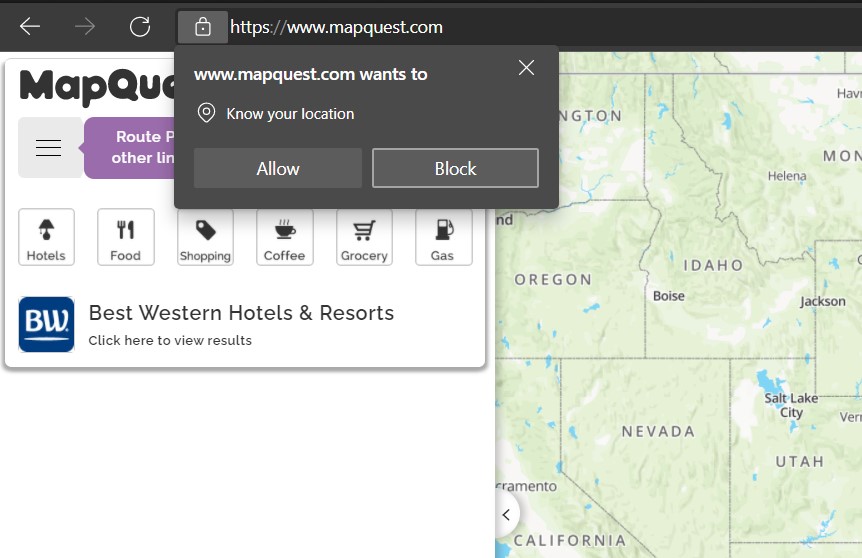Click the address bar URL
The height and width of the screenshot is (558, 862).
coord(336,27)
